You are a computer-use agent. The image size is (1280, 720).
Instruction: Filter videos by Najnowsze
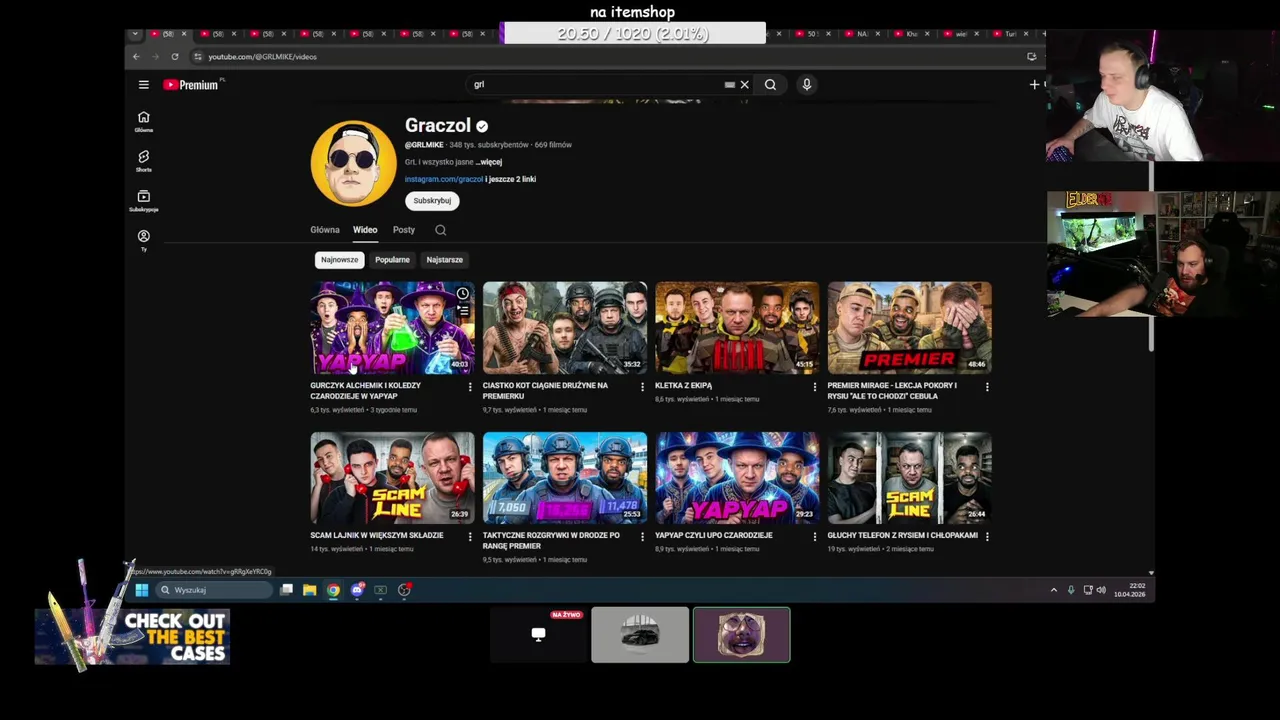click(339, 260)
